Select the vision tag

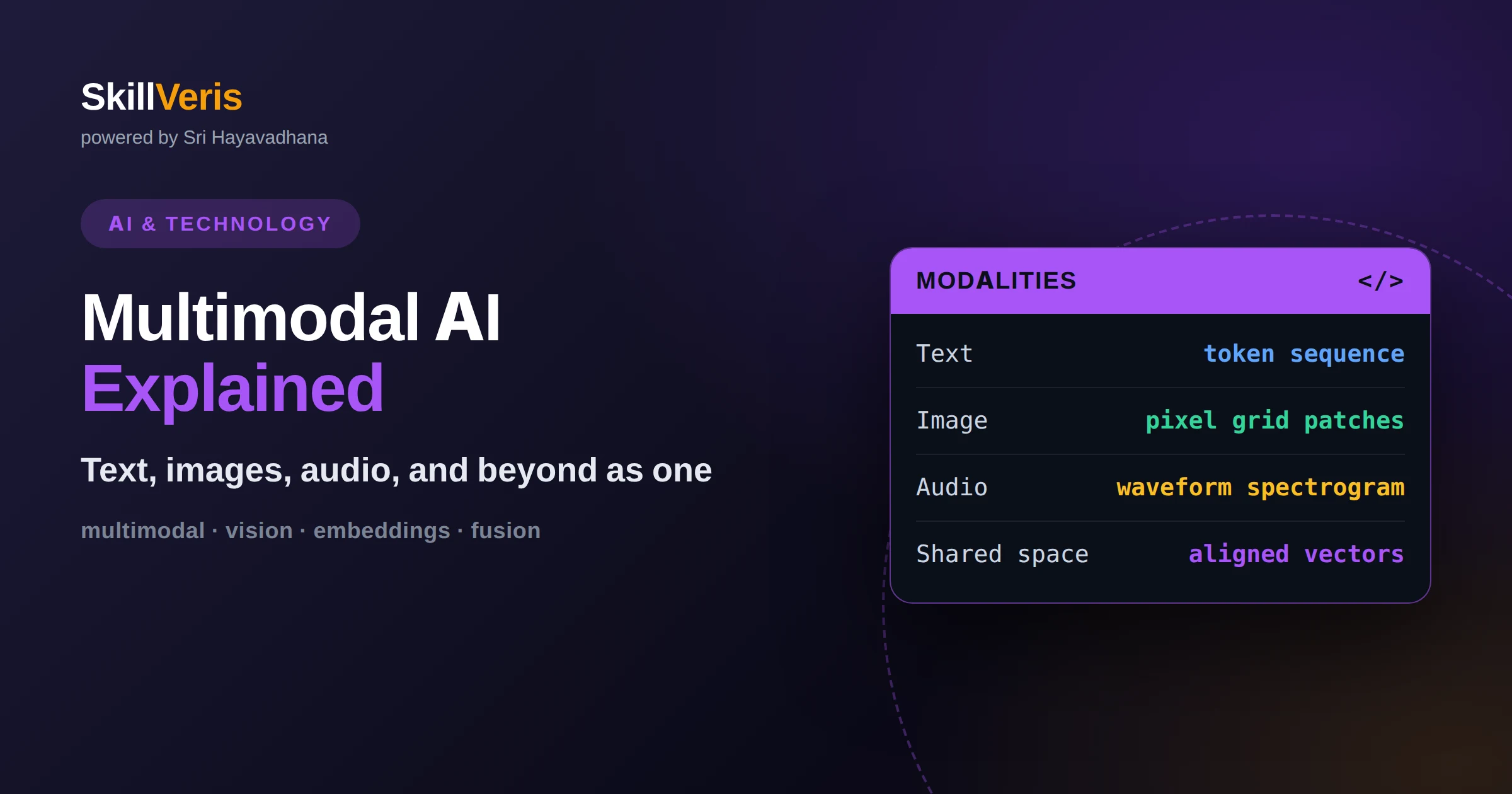pyautogui.click(x=259, y=531)
